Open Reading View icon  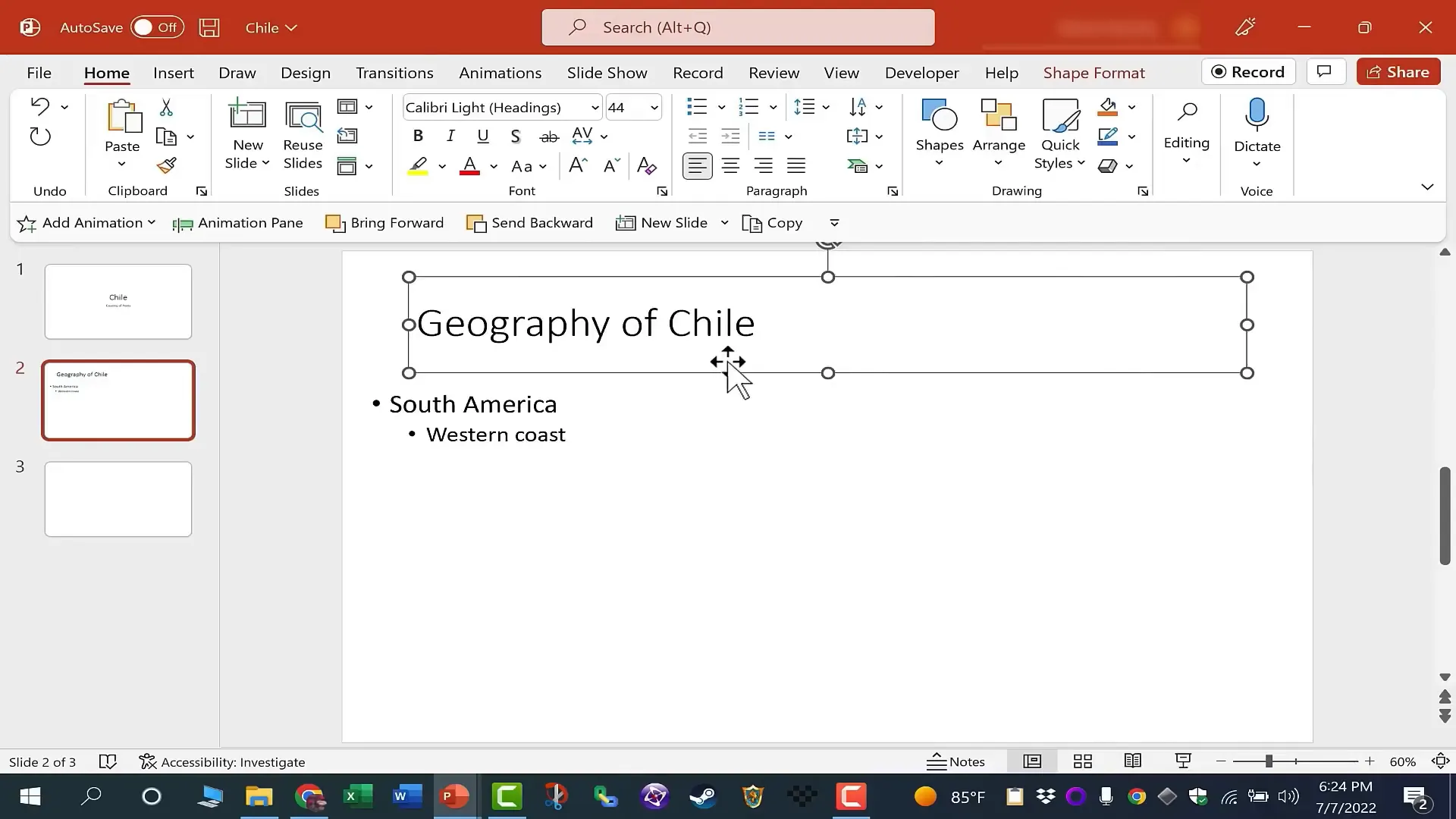(x=1133, y=761)
